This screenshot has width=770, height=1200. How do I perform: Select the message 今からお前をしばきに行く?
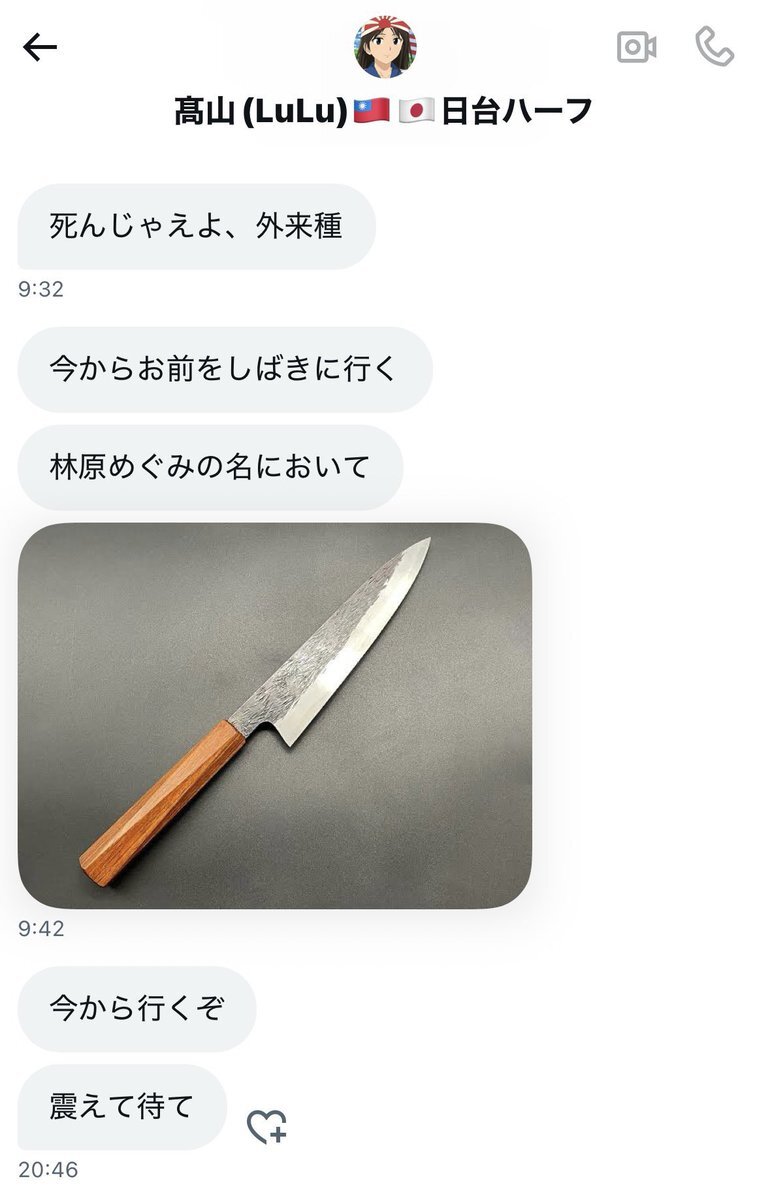[x=225, y=369]
